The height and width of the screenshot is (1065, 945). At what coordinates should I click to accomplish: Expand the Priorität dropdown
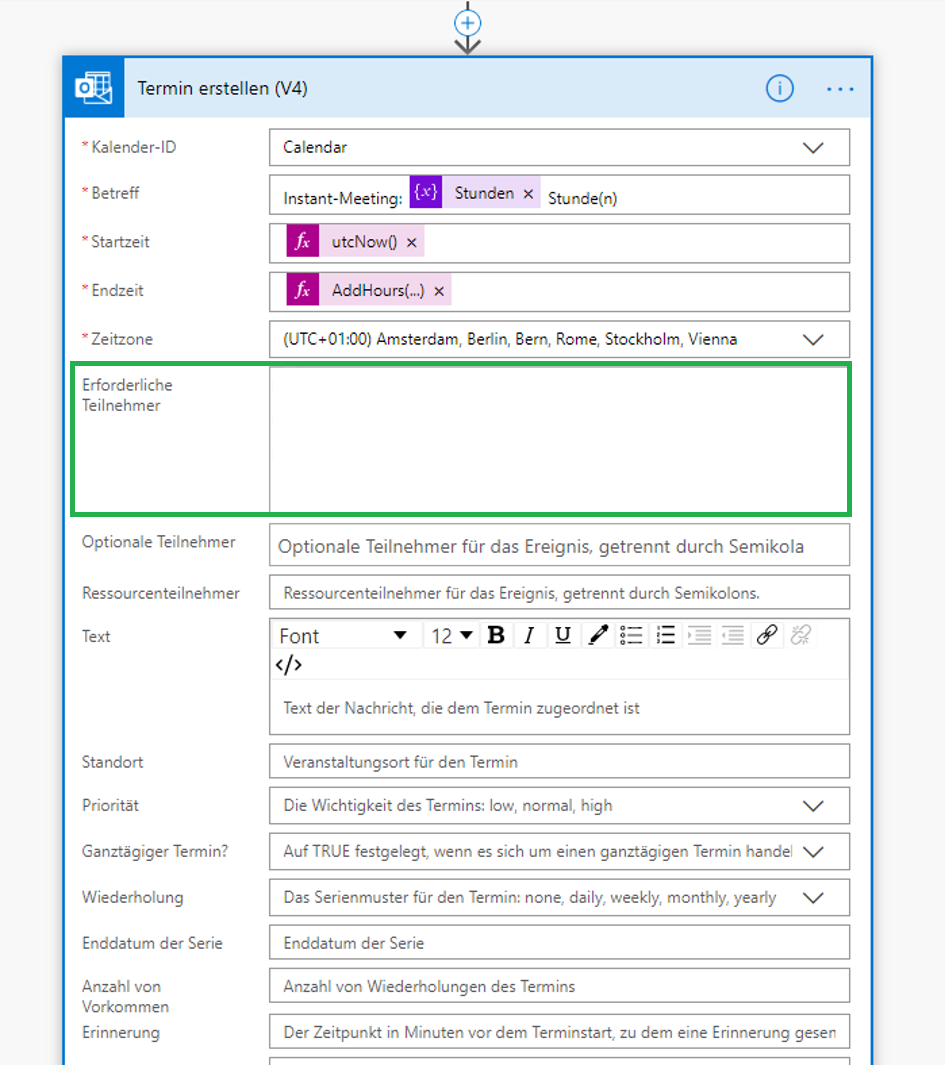[559, 806]
